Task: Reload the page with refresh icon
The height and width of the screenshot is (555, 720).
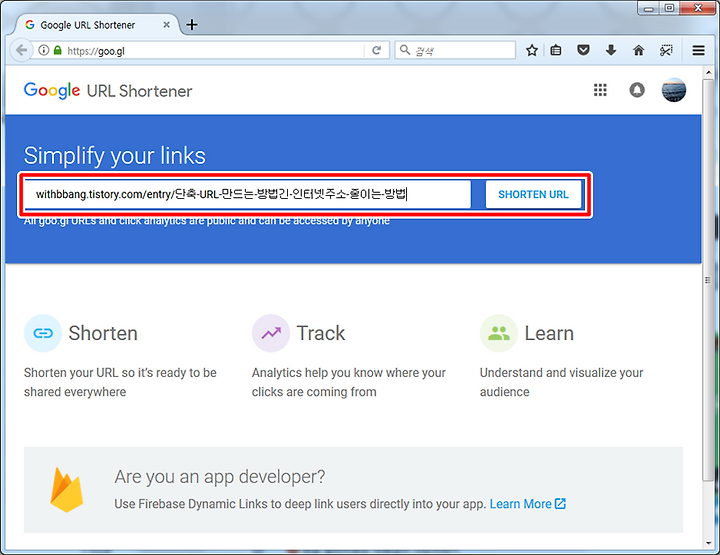Action: 377,50
